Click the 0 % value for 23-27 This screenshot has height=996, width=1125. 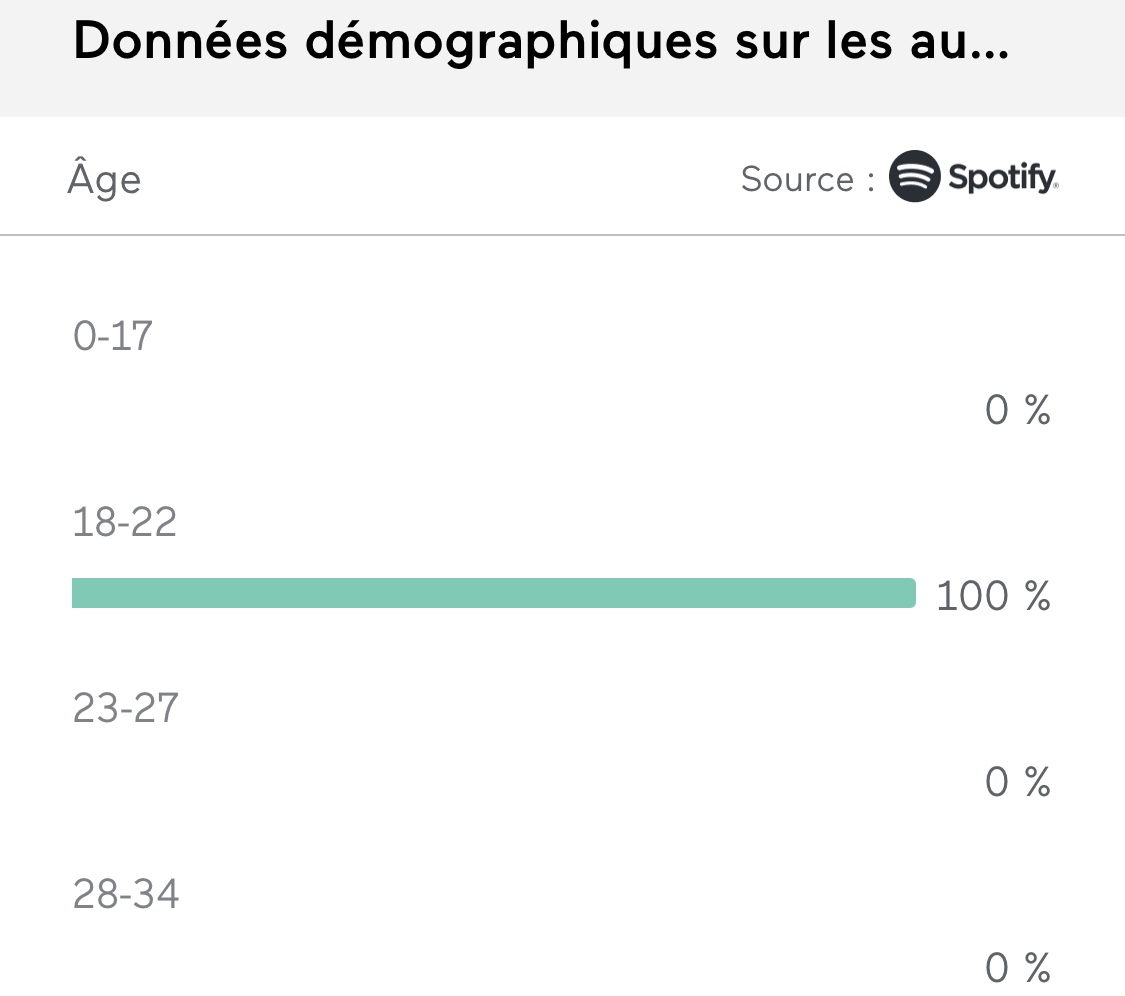tap(1017, 782)
